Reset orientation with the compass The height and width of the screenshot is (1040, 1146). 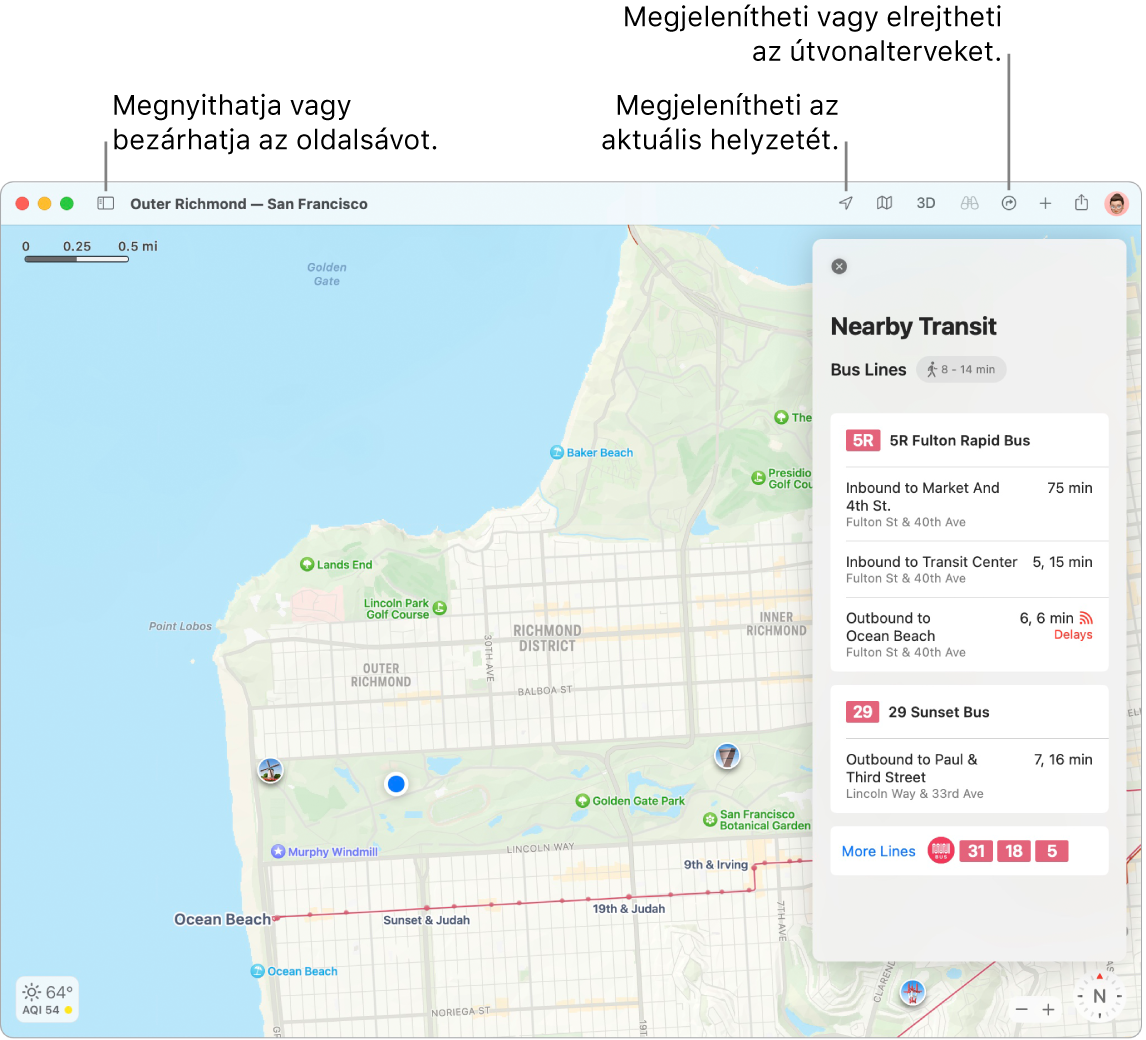coord(1099,996)
